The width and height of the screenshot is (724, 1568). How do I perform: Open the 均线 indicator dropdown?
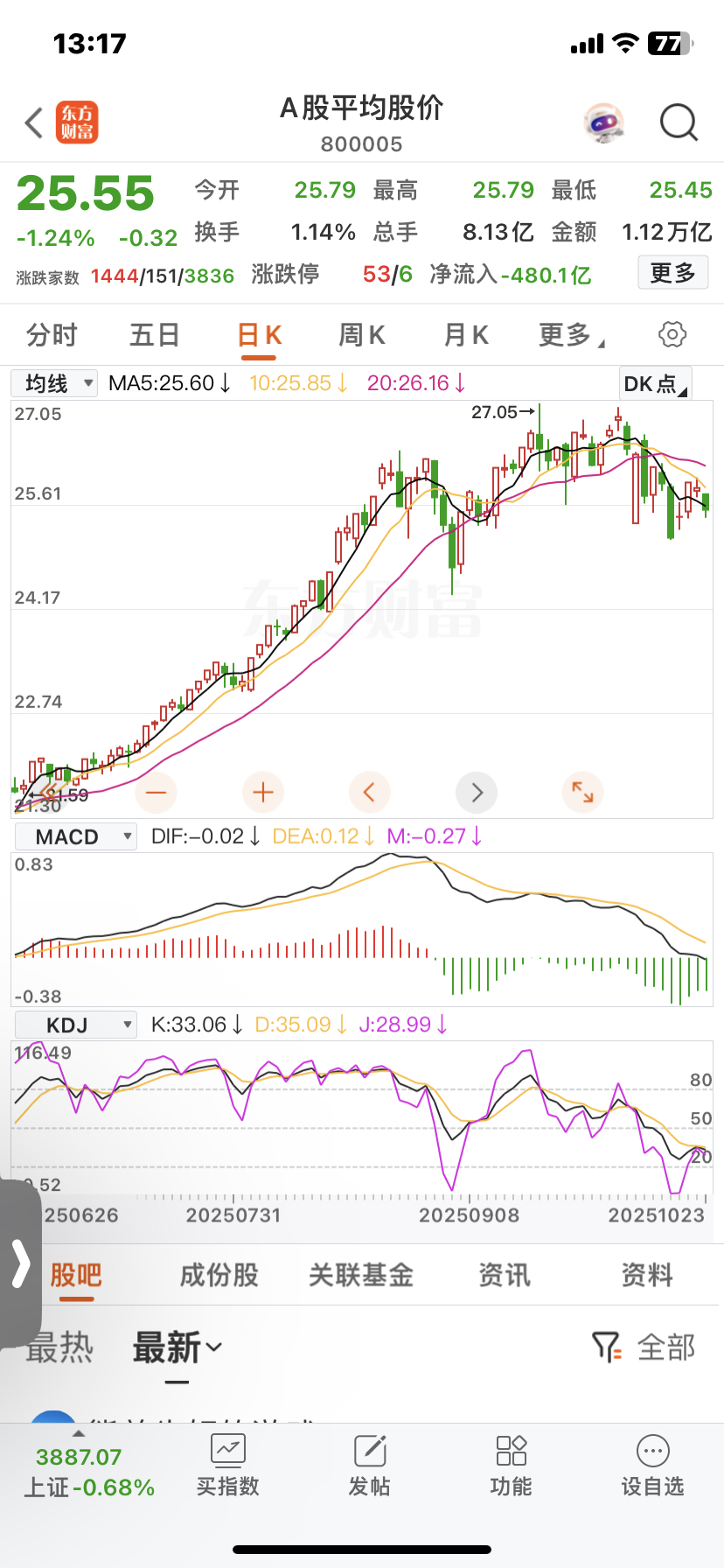point(54,383)
